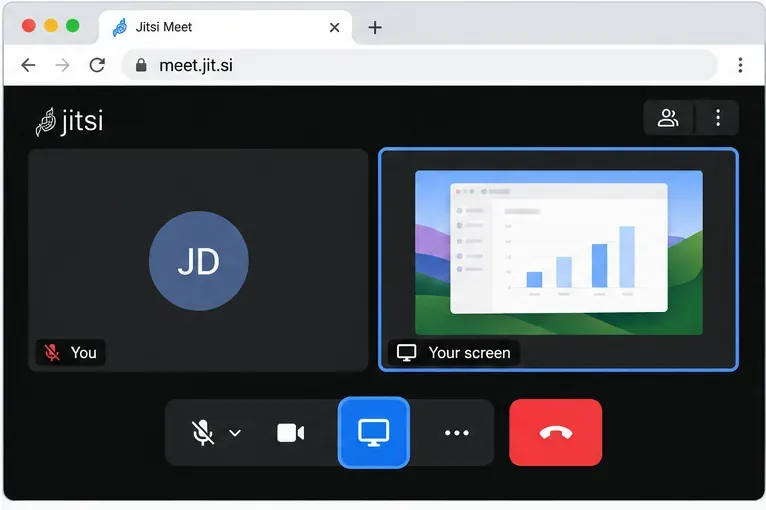Toggle the camera video button

point(291,433)
